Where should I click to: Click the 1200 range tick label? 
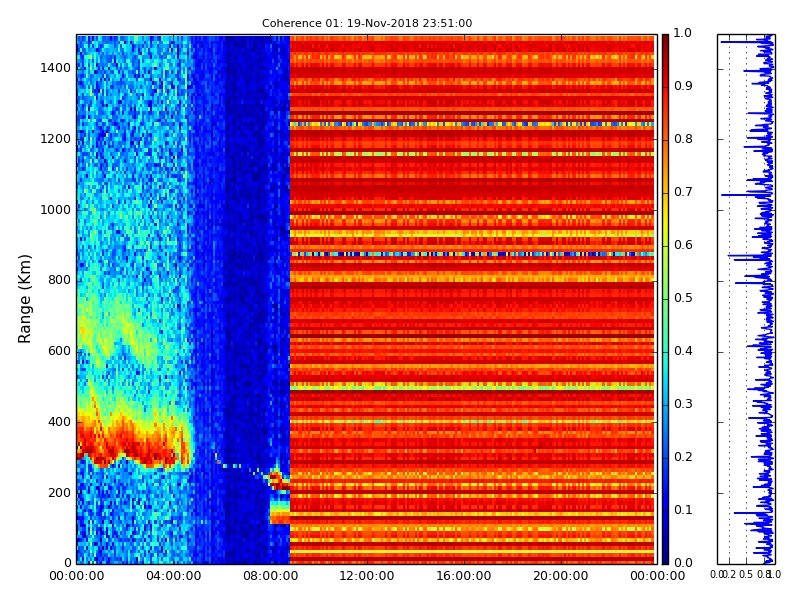coord(56,139)
